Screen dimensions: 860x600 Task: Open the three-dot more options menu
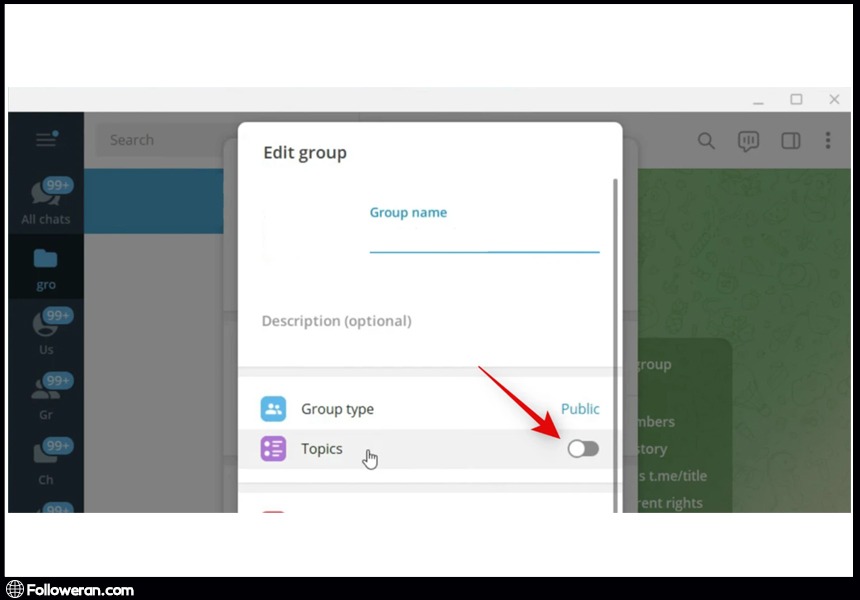pos(828,141)
